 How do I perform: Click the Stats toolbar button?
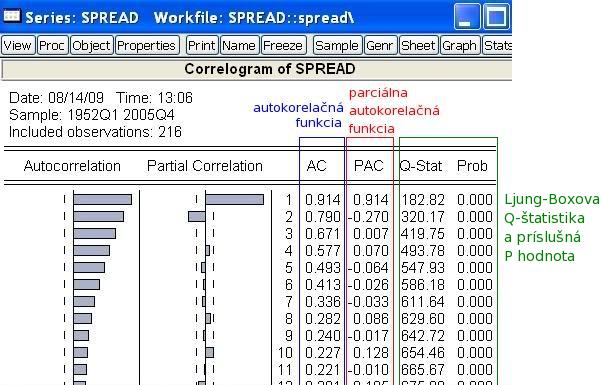pyautogui.click(x=497, y=45)
